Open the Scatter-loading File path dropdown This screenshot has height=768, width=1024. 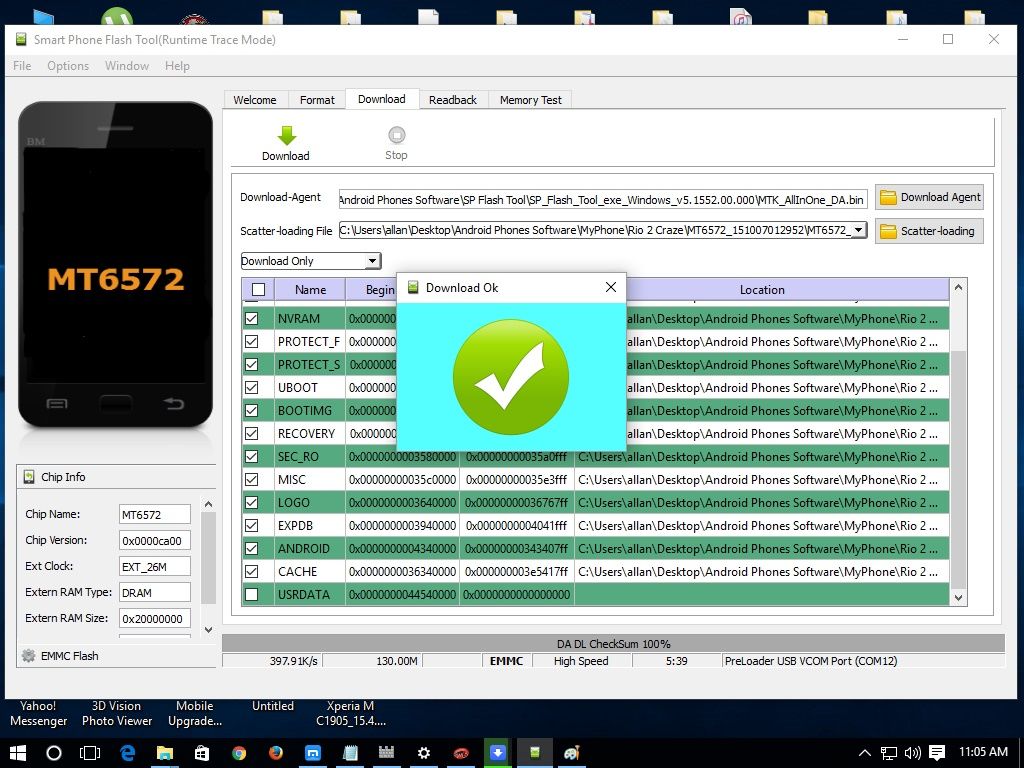click(x=858, y=231)
